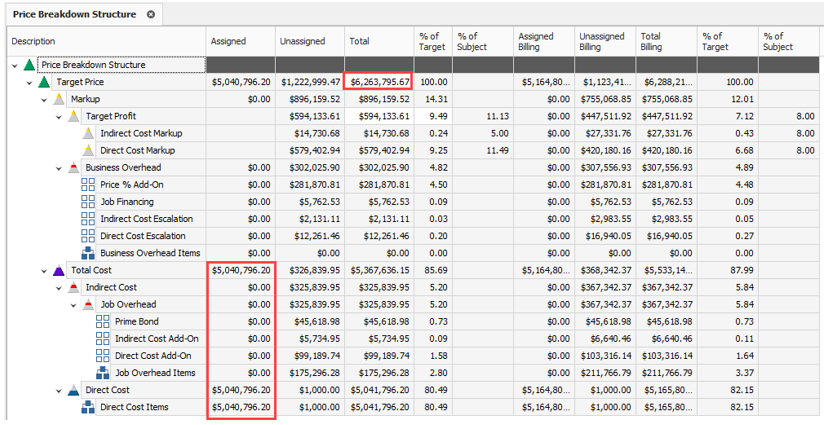Screen dimensions: 829x425
Task: Click the Direct Cost Items block icon
Action: click(x=88, y=407)
